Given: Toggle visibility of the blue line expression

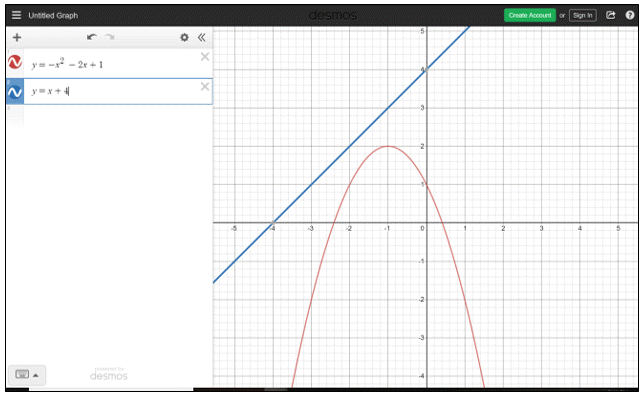Looking at the screenshot, I should tap(15, 92).
